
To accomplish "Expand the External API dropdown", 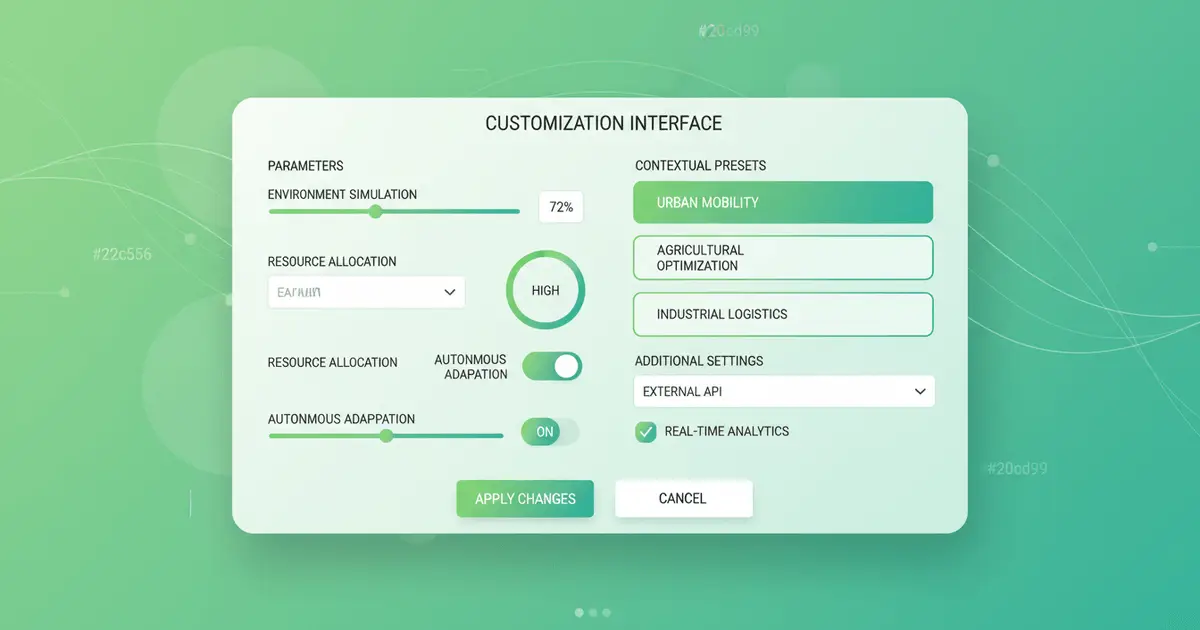I will [x=783, y=391].
